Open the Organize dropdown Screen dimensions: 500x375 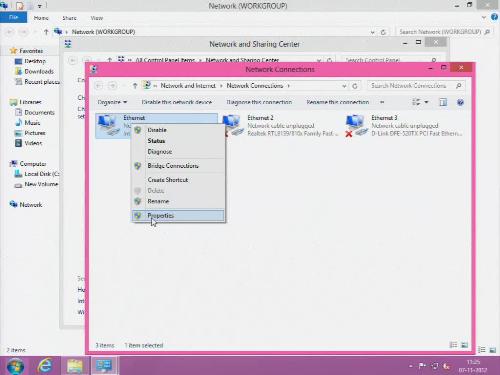112,102
